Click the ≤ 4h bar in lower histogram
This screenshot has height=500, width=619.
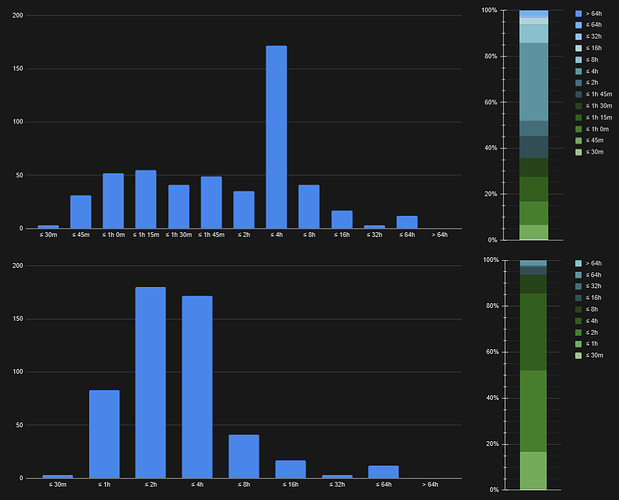[x=197, y=387]
